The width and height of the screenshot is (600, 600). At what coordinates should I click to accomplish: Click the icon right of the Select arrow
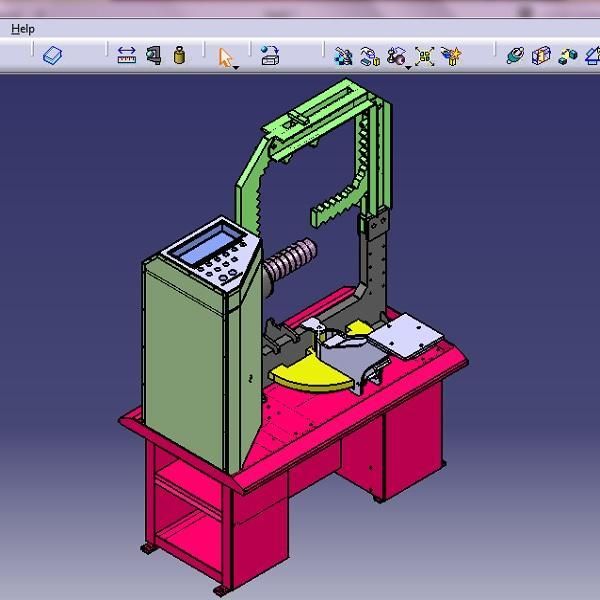tap(269, 56)
